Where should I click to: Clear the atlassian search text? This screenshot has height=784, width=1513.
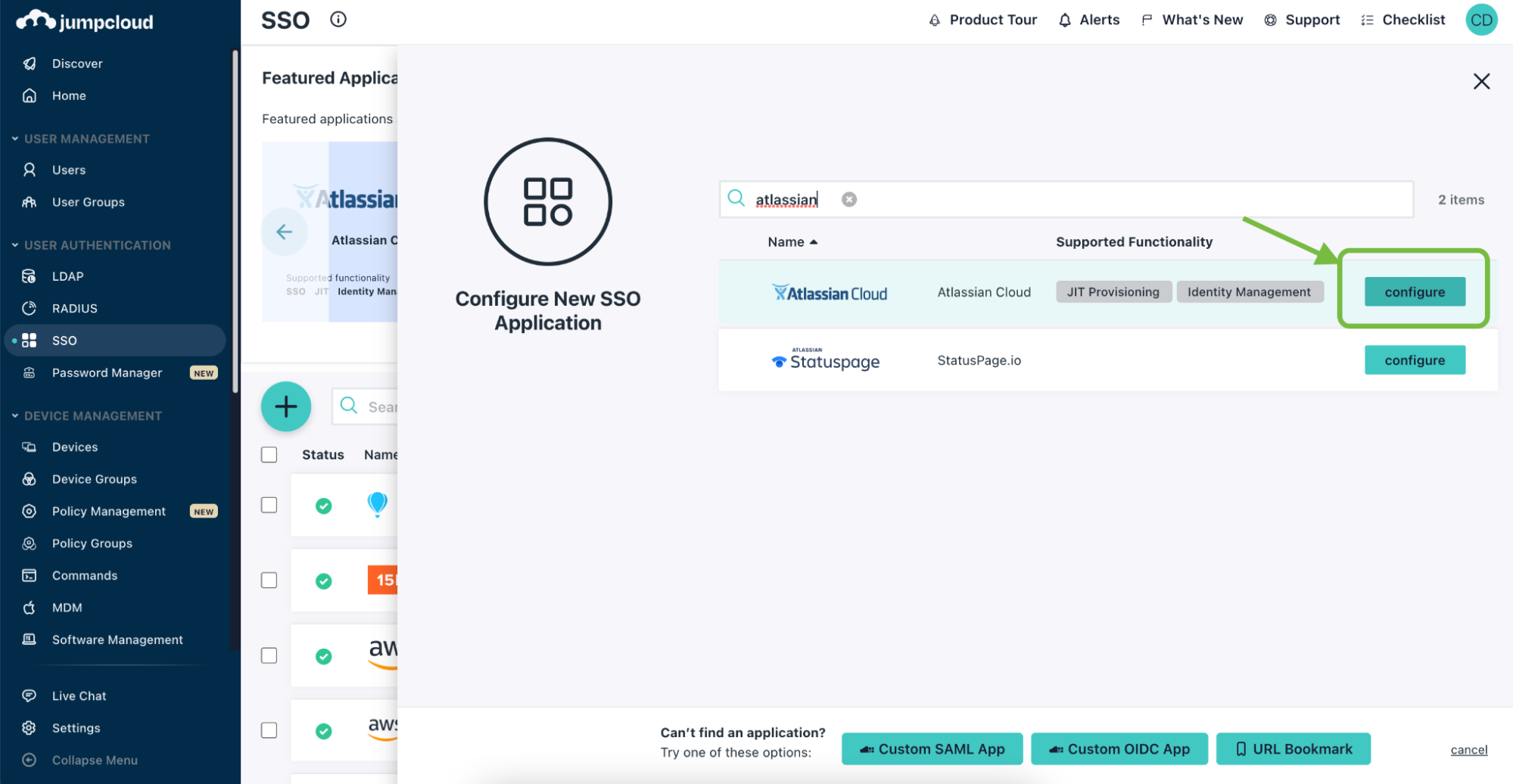(849, 199)
